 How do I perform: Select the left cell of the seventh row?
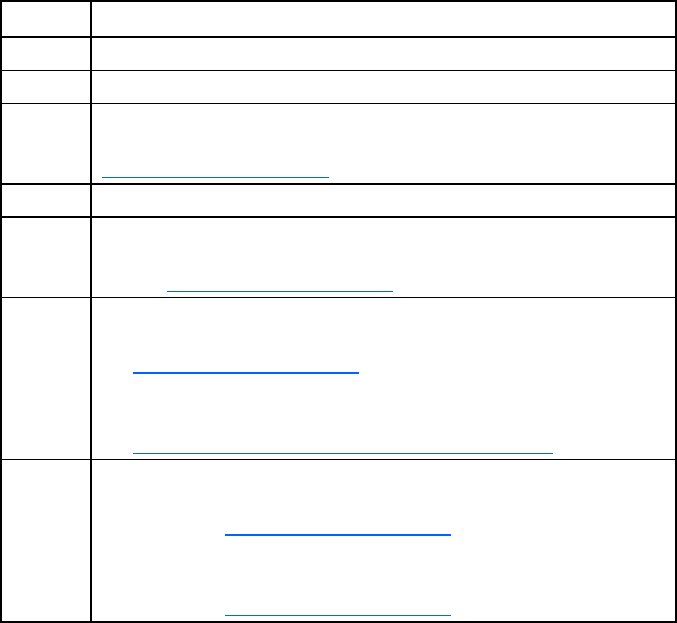[46, 377]
